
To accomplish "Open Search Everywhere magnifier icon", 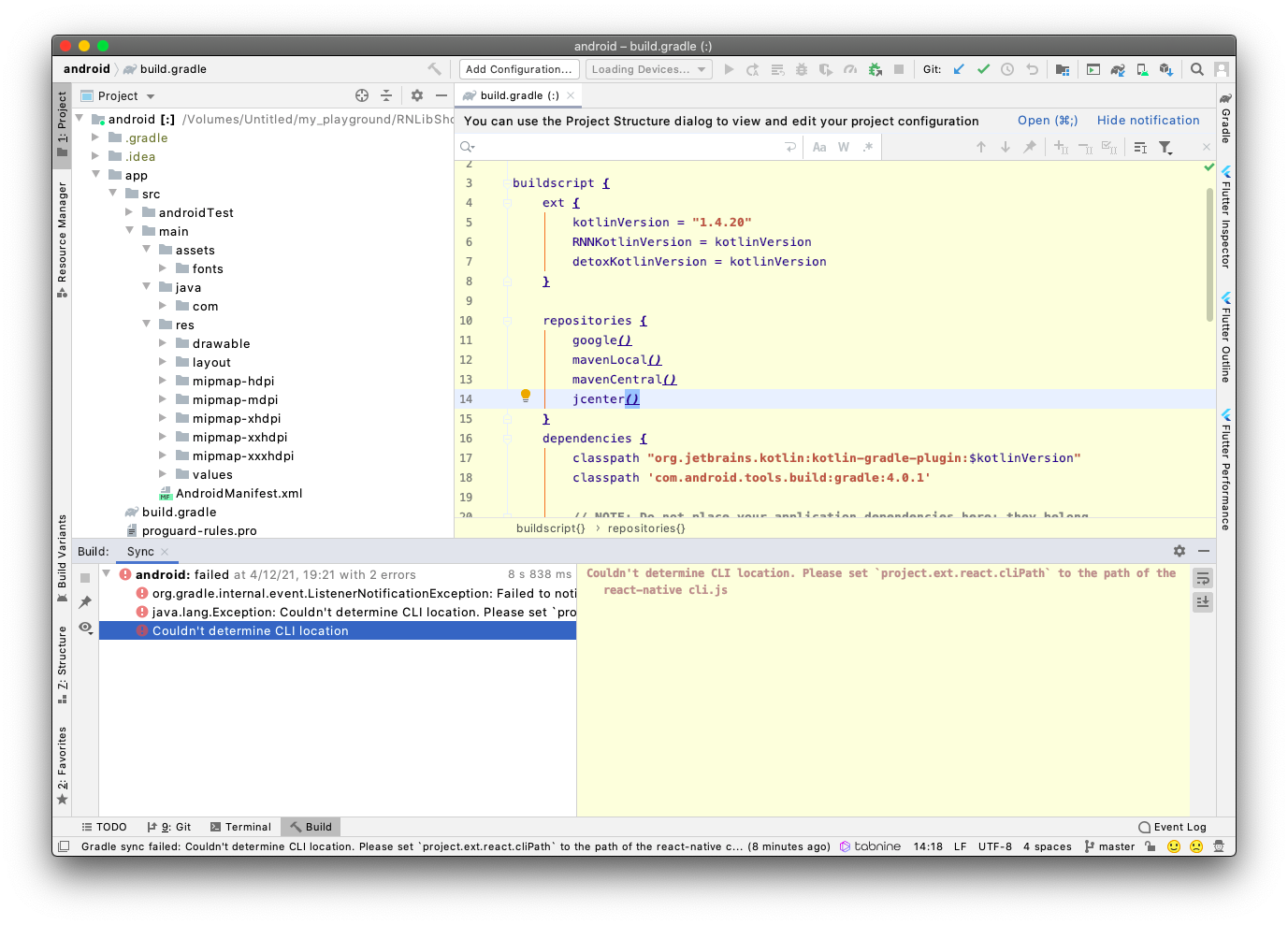I will [1197, 68].
